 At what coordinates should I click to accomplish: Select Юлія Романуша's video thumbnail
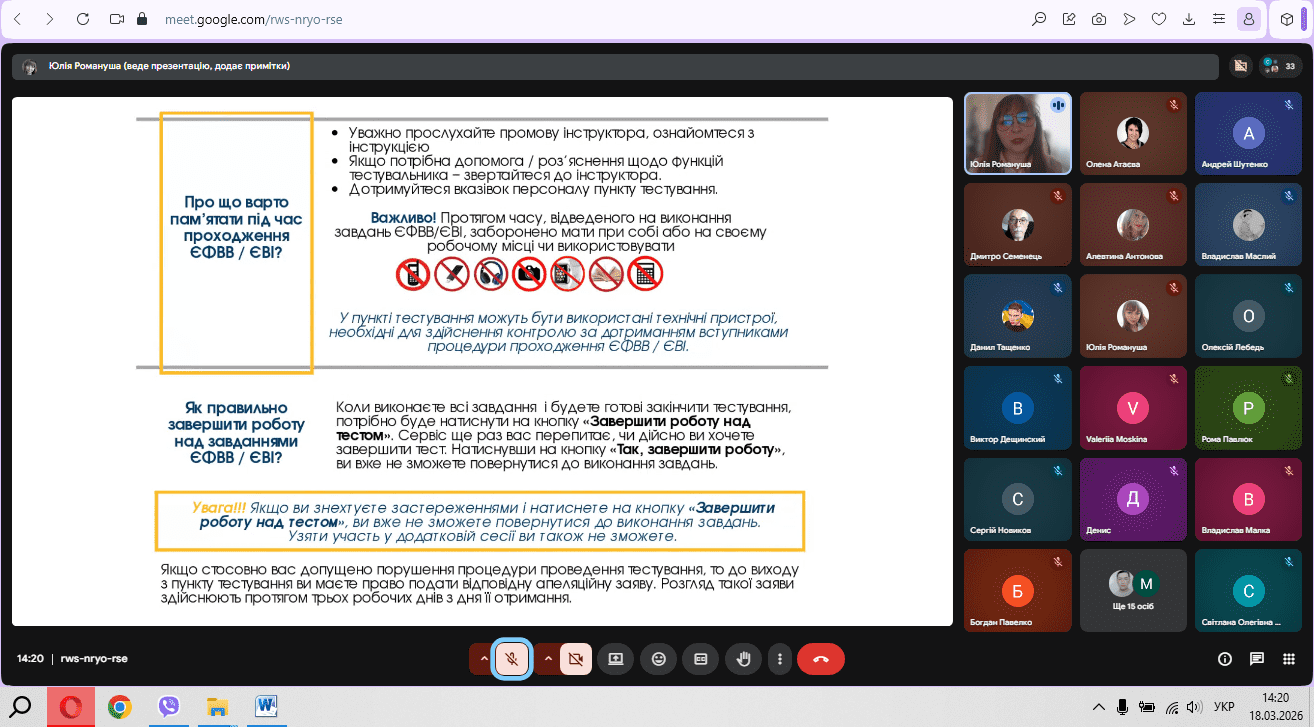click(1018, 133)
